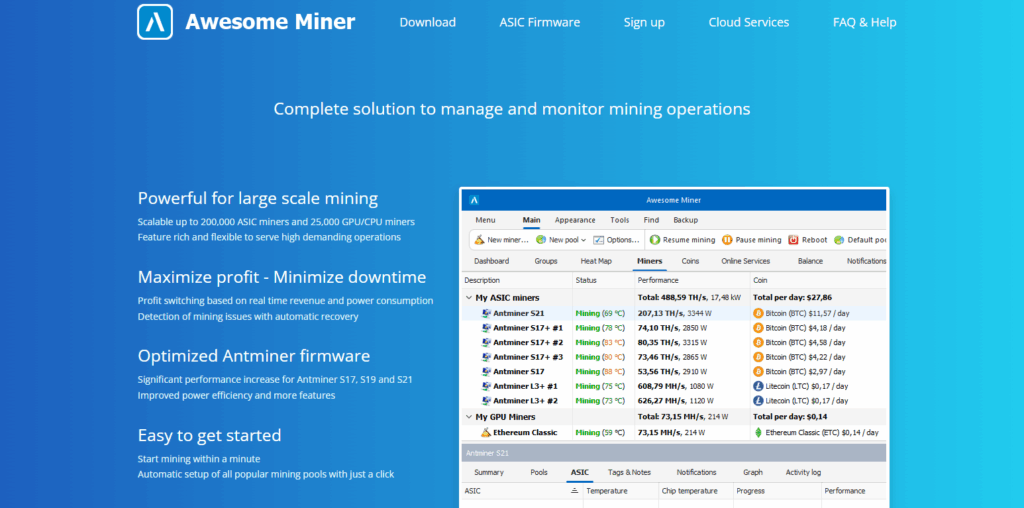The image size is (1024, 508).
Task: Open the Heat Map tab
Action: click(x=596, y=261)
